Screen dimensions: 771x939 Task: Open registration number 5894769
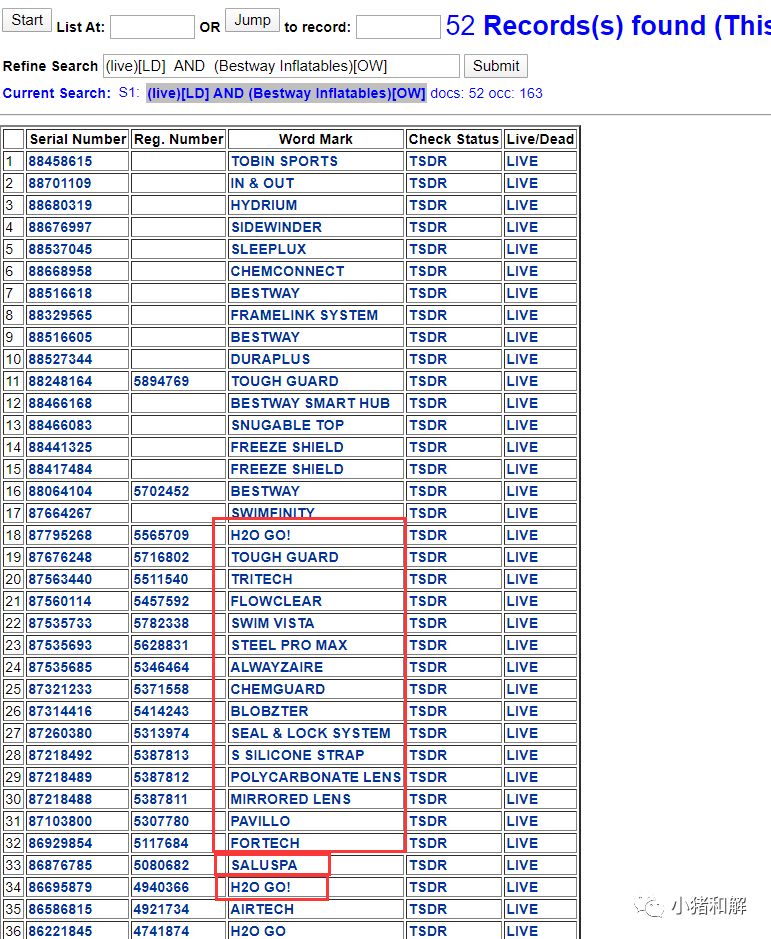(161, 381)
